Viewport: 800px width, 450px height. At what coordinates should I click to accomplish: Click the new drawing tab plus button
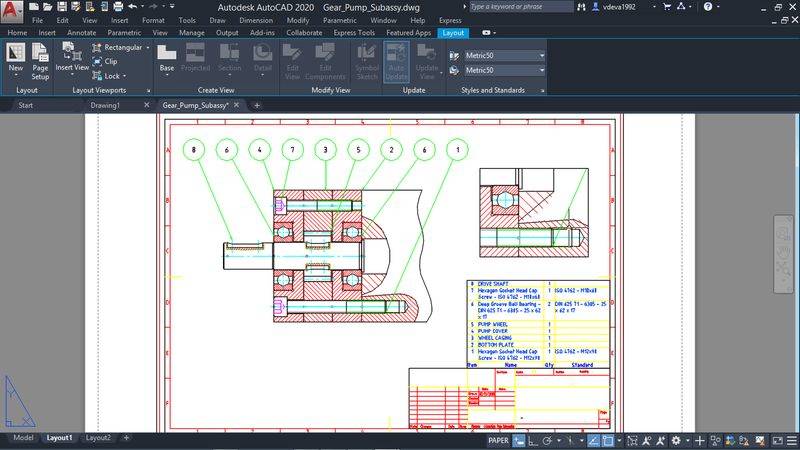[x=257, y=104]
